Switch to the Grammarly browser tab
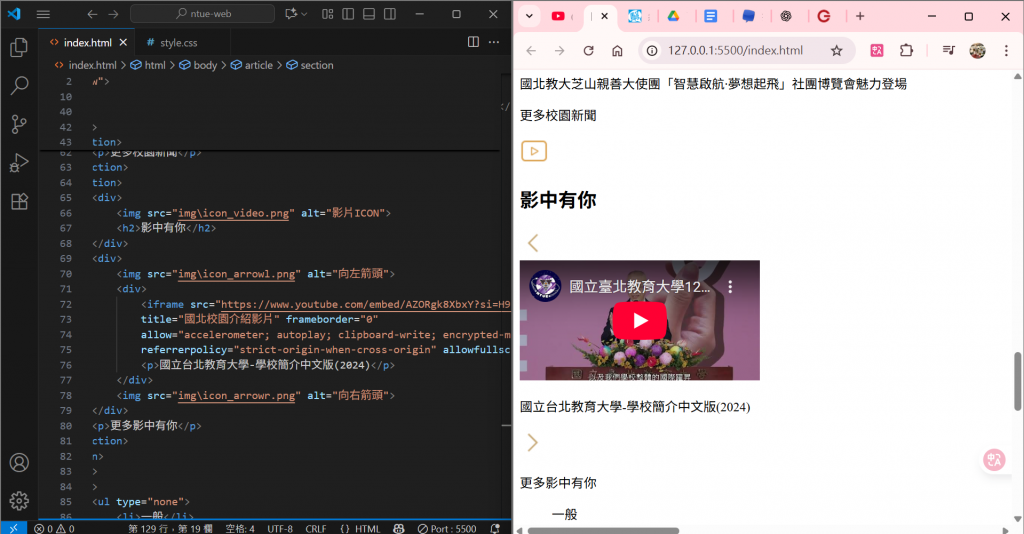Screen dimensions: 1024x534 coord(824,16)
